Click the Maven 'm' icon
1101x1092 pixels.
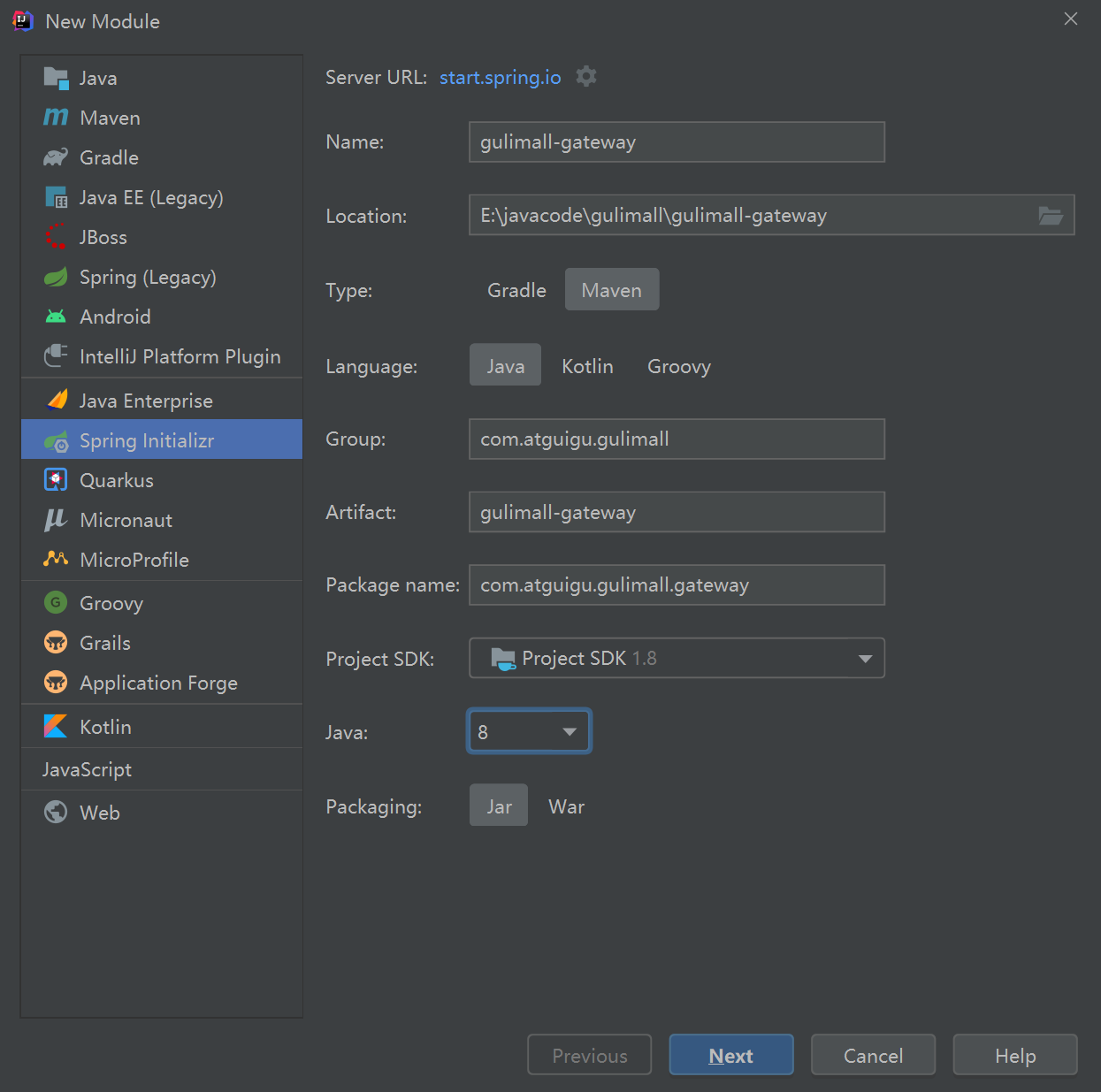click(x=56, y=117)
